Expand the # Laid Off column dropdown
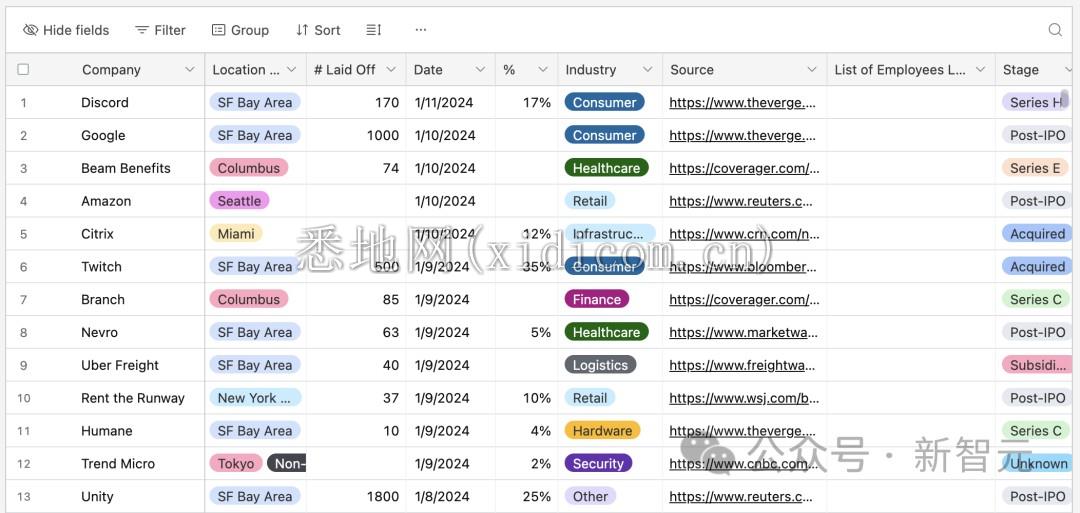 pos(391,70)
